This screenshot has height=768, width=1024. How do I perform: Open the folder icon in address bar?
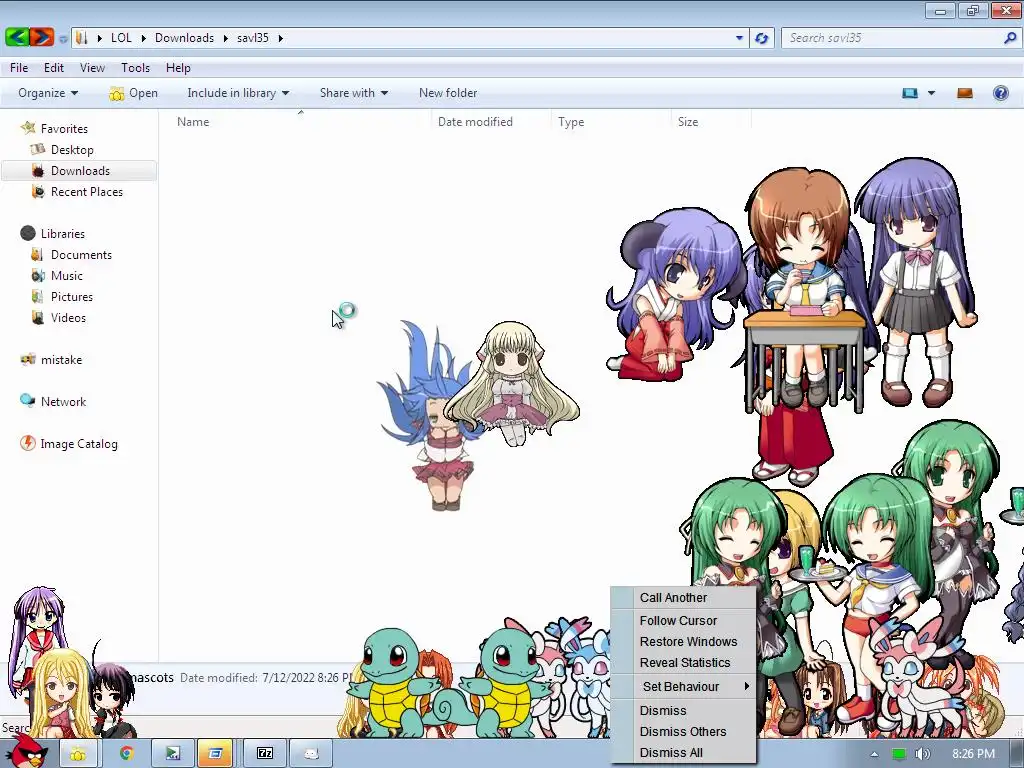82,38
